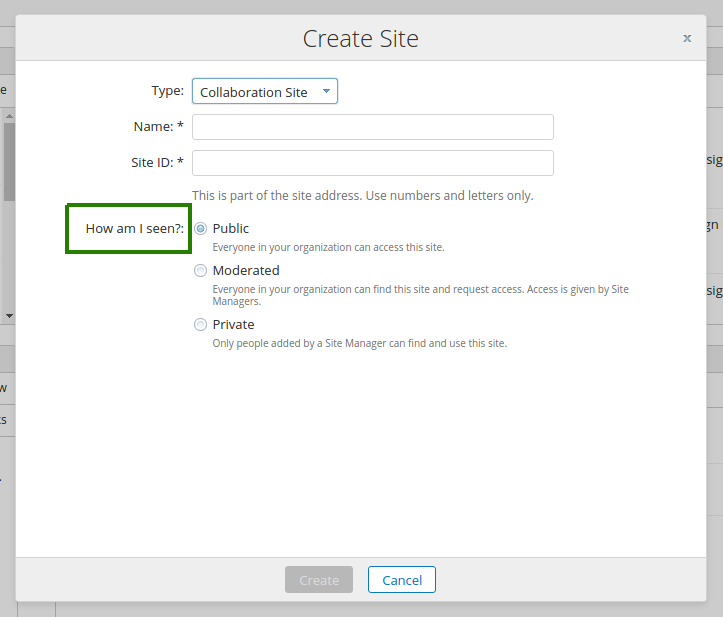Image resolution: width=723 pixels, height=617 pixels.
Task: Click the Public option label text
Action: click(231, 228)
